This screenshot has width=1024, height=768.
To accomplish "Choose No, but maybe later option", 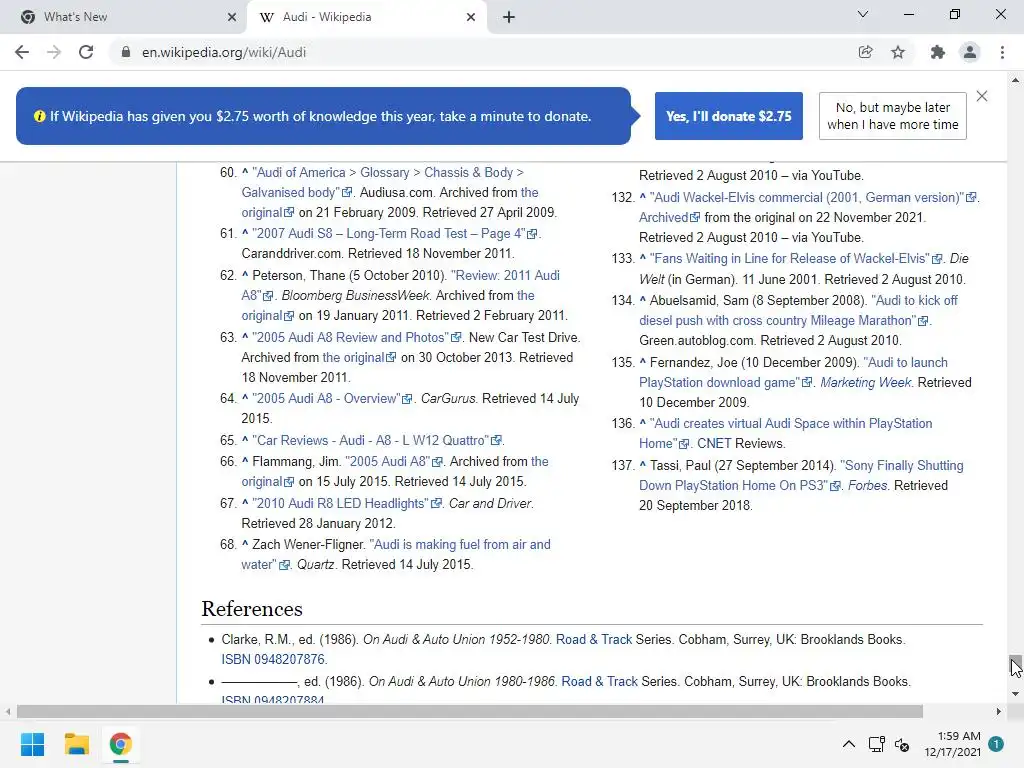I will click(x=893, y=116).
